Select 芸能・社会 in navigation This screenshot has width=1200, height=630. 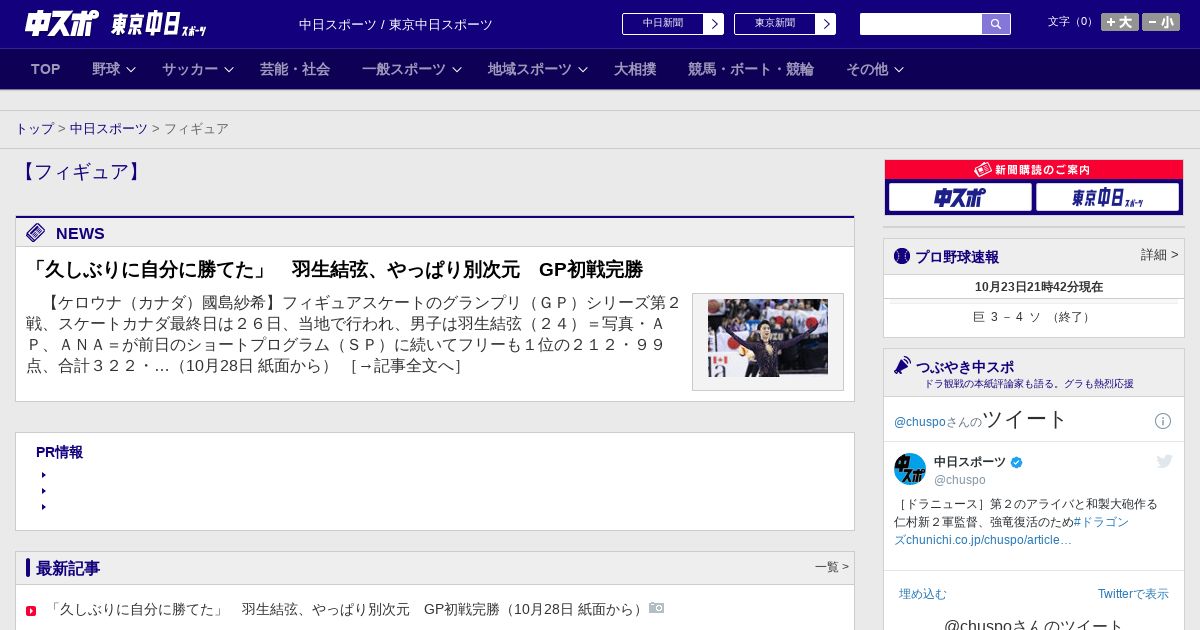295,69
